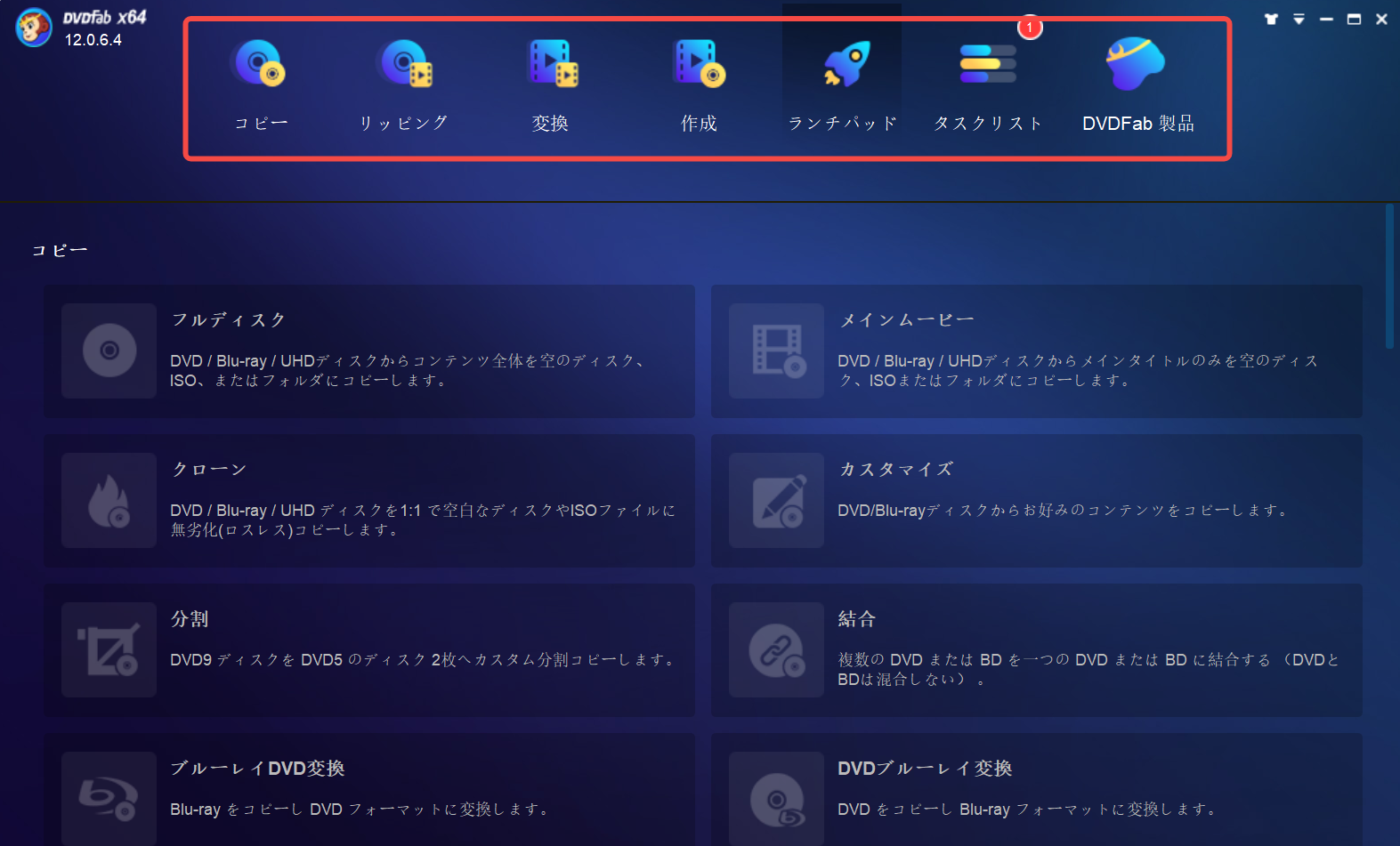Click the コピー section heading
1400x846 pixels.
[60, 251]
